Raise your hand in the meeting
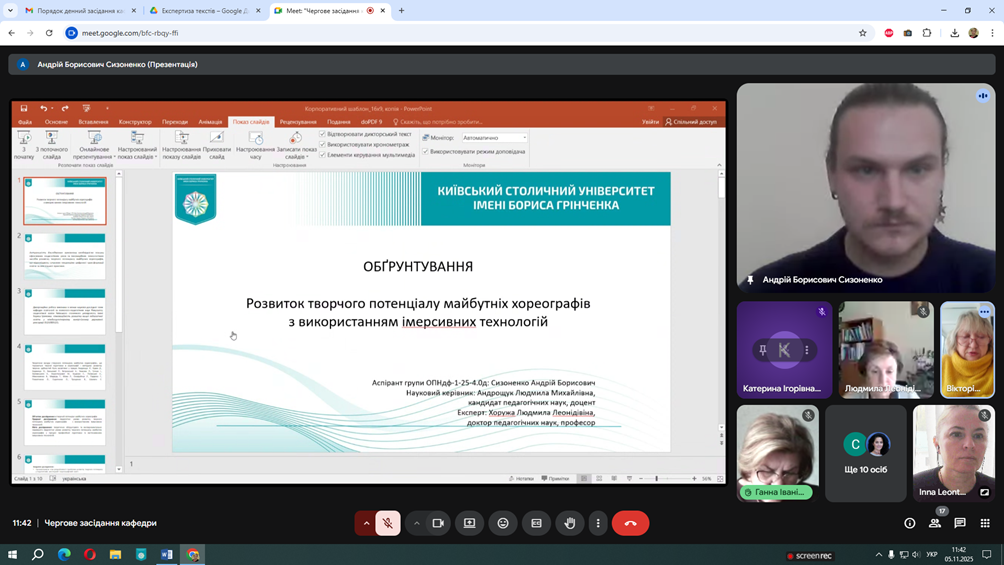 pos(570,523)
